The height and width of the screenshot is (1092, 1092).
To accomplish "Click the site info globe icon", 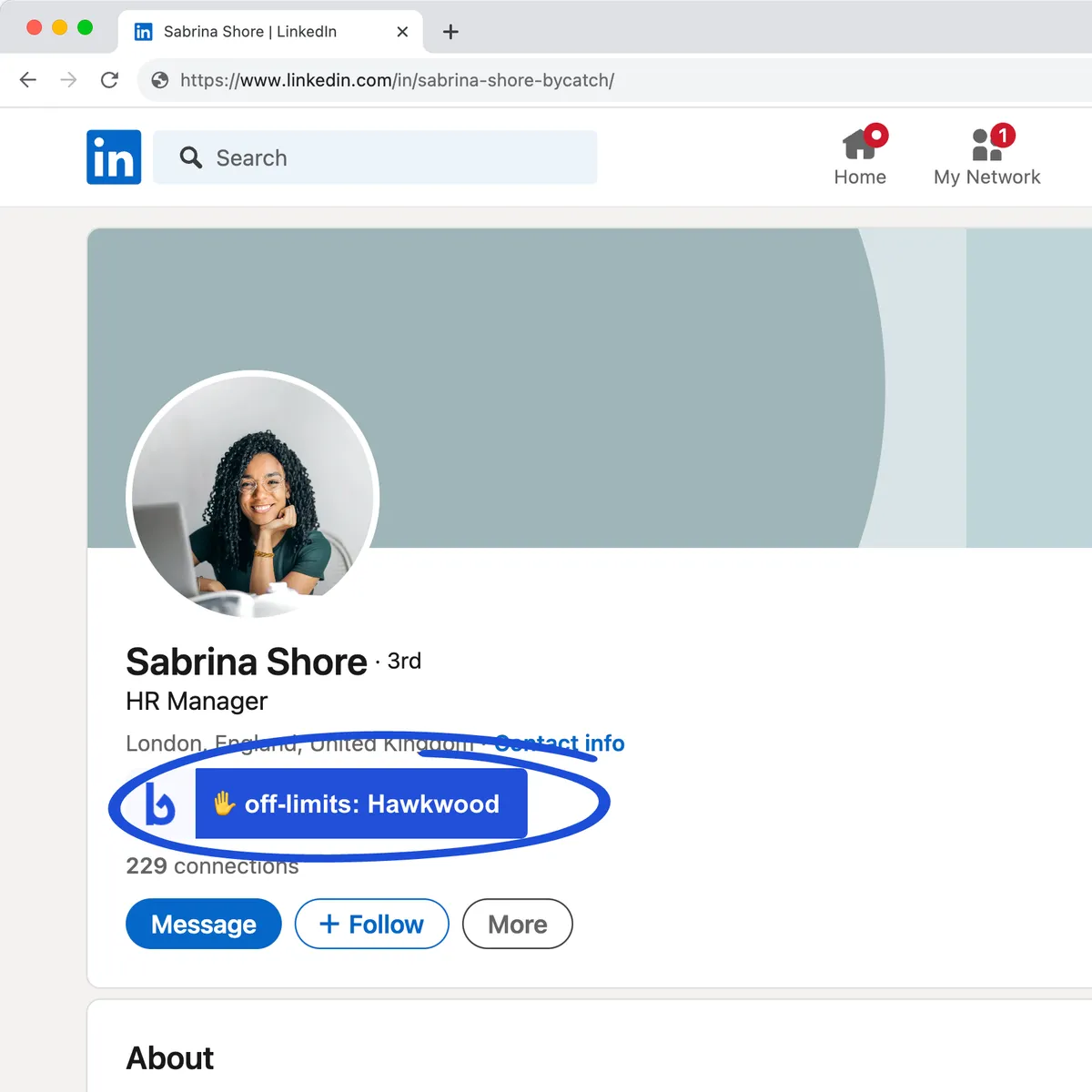I will point(160,80).
